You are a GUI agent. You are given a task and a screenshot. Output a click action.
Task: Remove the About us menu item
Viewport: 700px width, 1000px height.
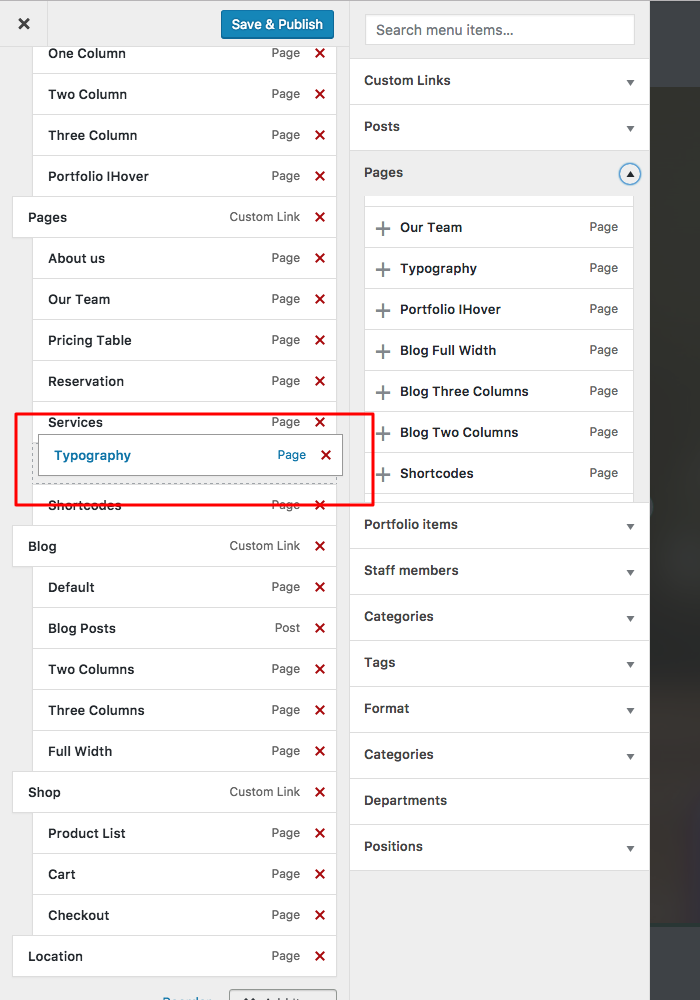320,258
